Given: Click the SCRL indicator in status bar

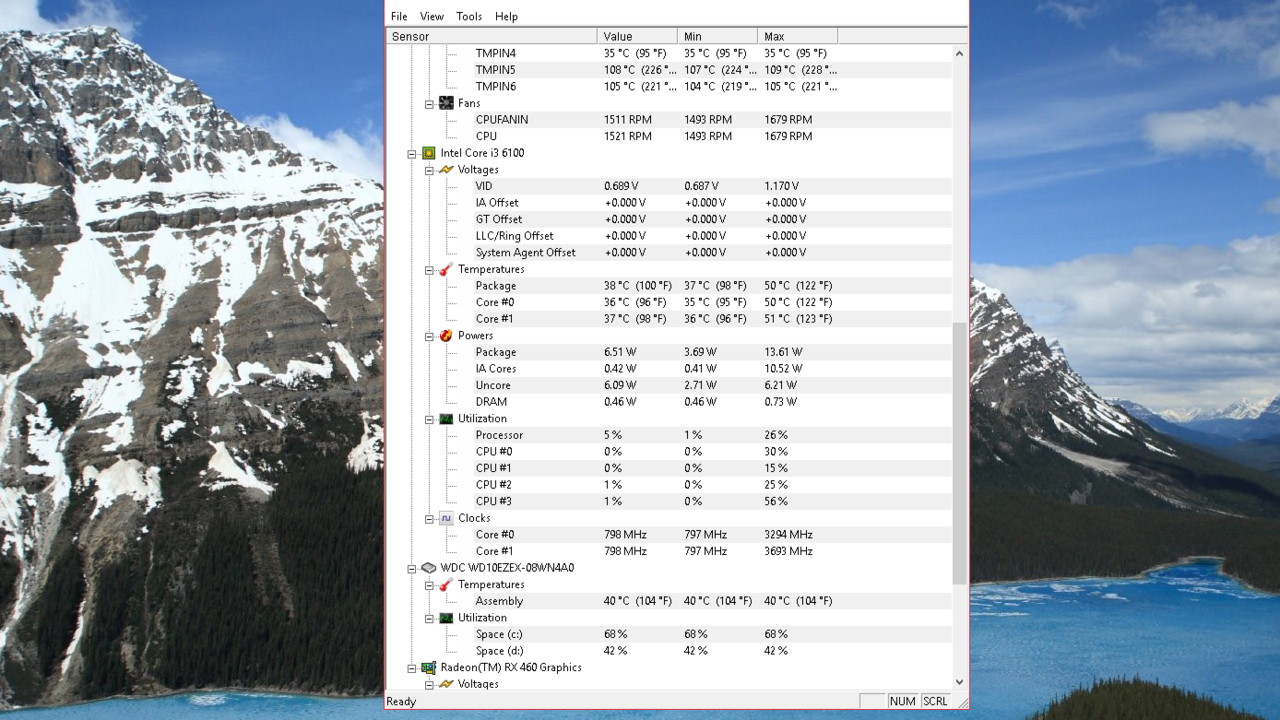Looking at the screenshot, I should click(x=936, y=701).
